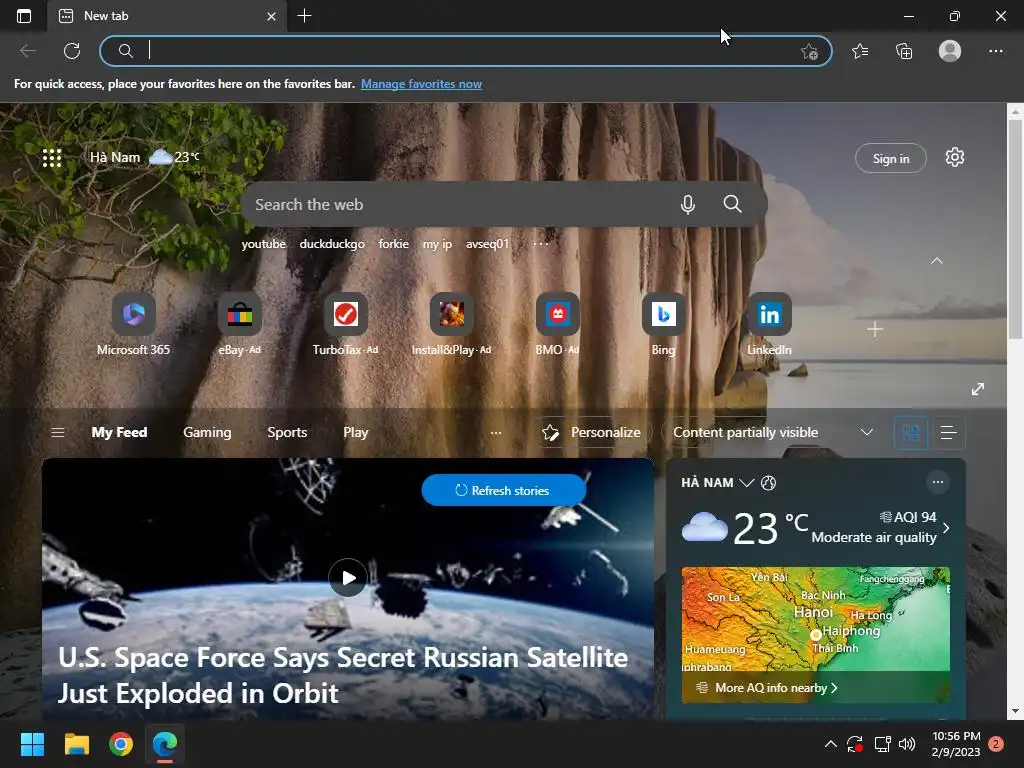Open the Install&Play quick link tile
The height and width of the screenshot is (768, 1024).
point(451,325)
